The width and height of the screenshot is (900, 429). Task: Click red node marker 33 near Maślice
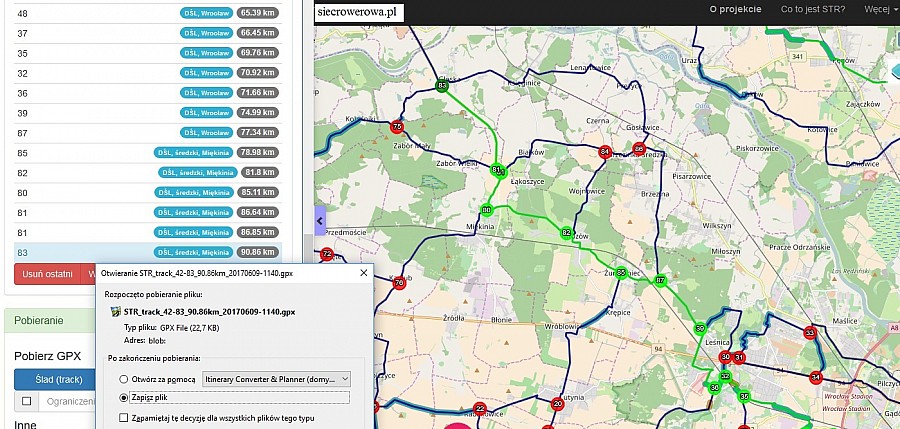click(810, 332)
